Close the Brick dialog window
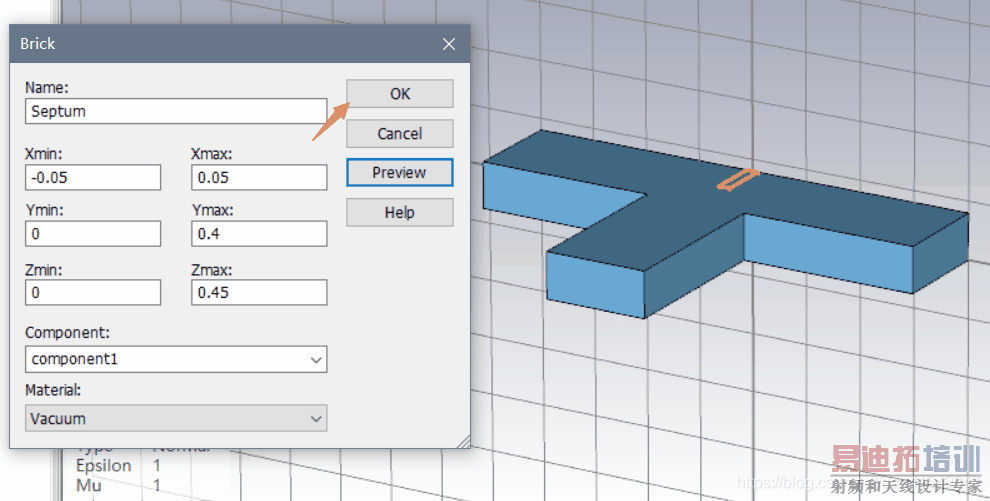This screenshot has width=990, height=501. pyautogui.click(x=449, y=44)
